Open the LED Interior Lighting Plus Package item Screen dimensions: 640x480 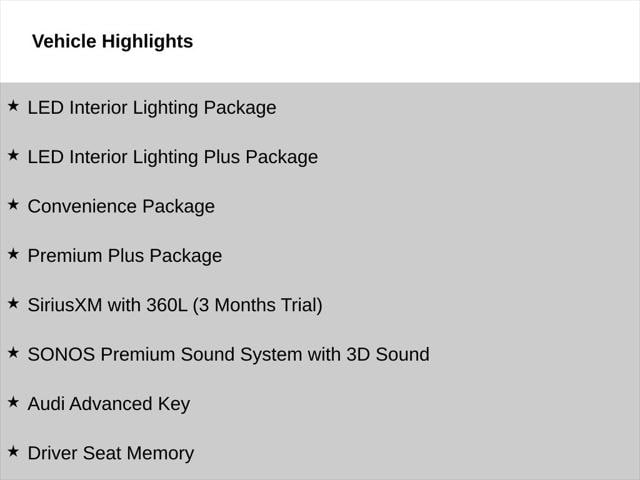click(172, 157)
